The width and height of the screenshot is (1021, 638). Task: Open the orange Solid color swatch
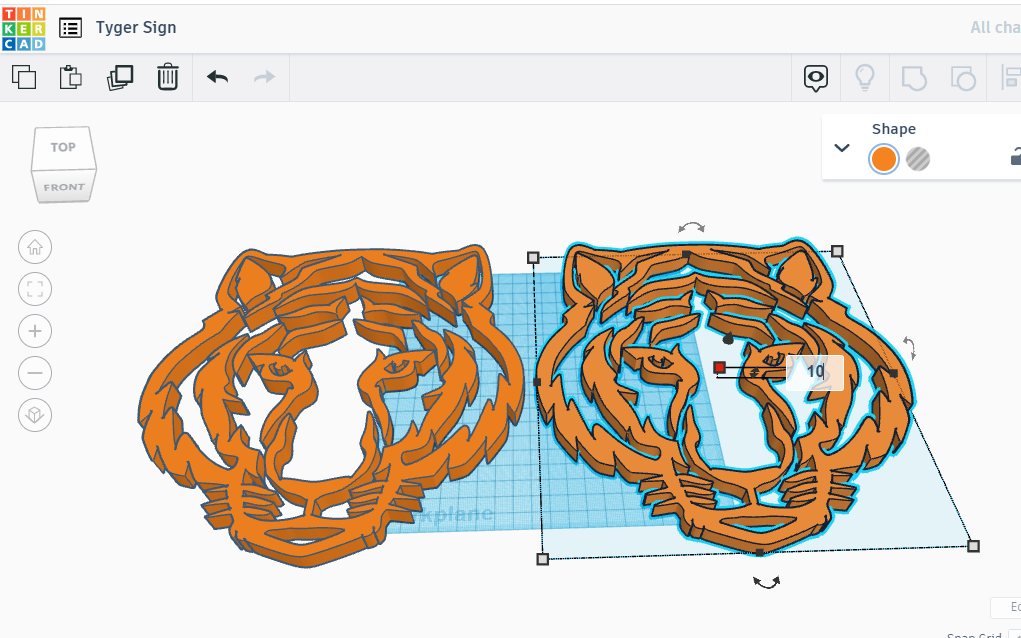tap(883, 159)
